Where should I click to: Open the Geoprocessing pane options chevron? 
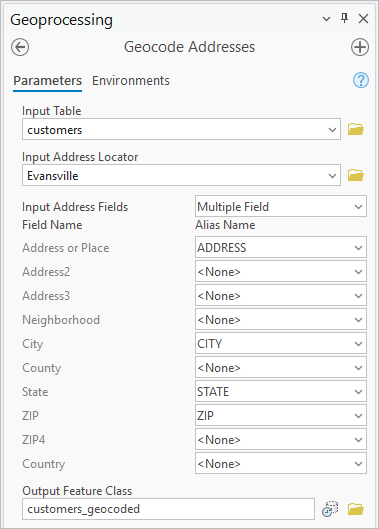coord(326,19)
